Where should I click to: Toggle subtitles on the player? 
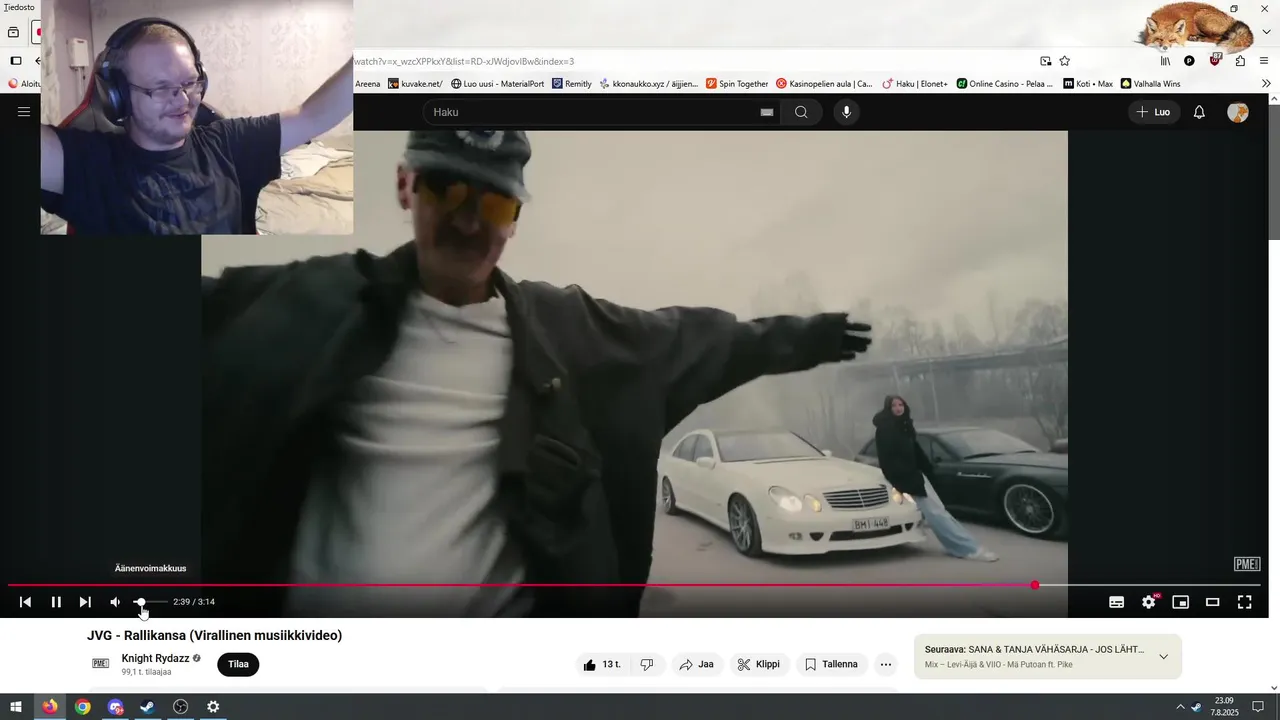[1116, 602]
